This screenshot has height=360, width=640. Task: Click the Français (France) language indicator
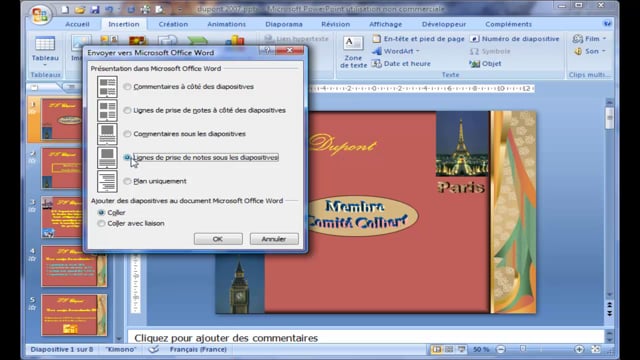click(198, 349)
